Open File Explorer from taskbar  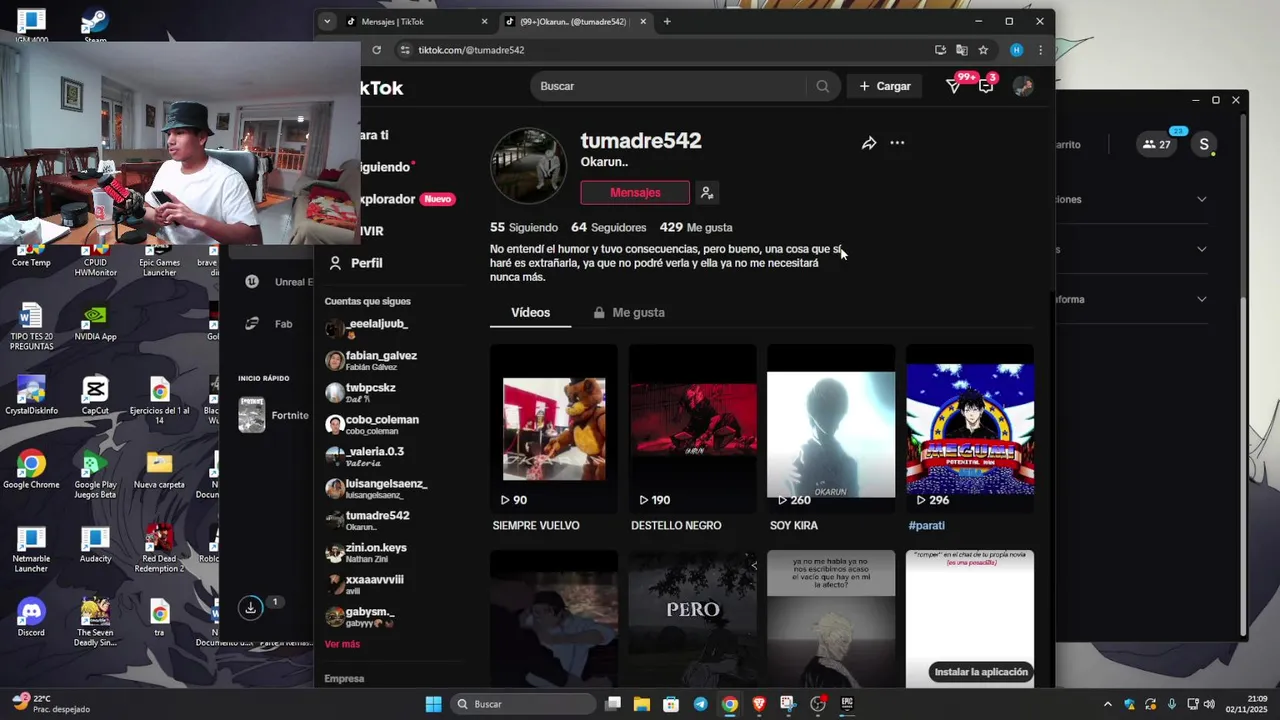641,704
